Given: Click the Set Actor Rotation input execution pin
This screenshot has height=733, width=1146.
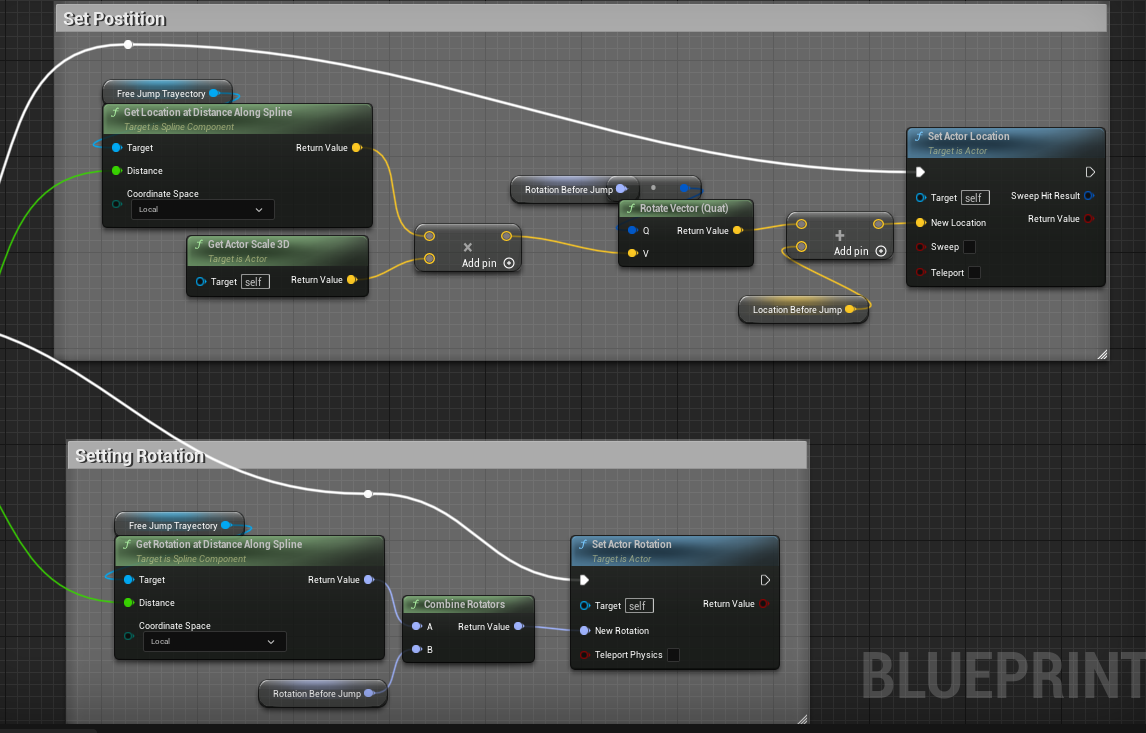Looking at the screenshot, I should click(x=584, y=580).
